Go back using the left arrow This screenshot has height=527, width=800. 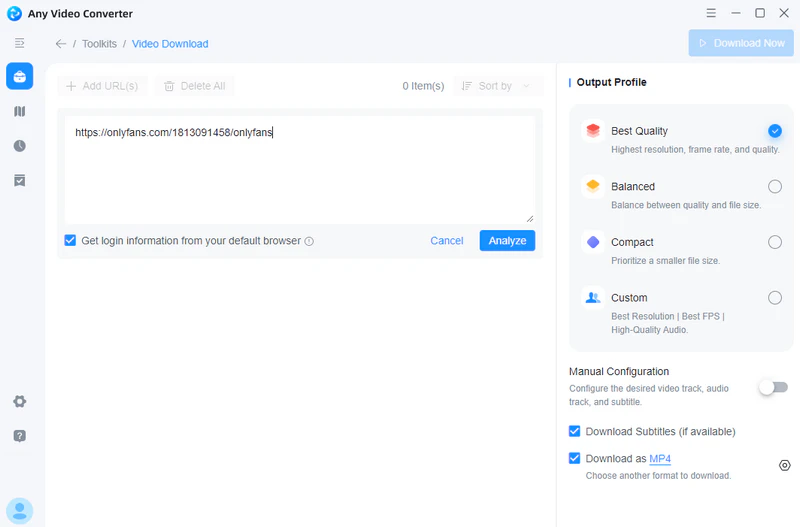61,44
